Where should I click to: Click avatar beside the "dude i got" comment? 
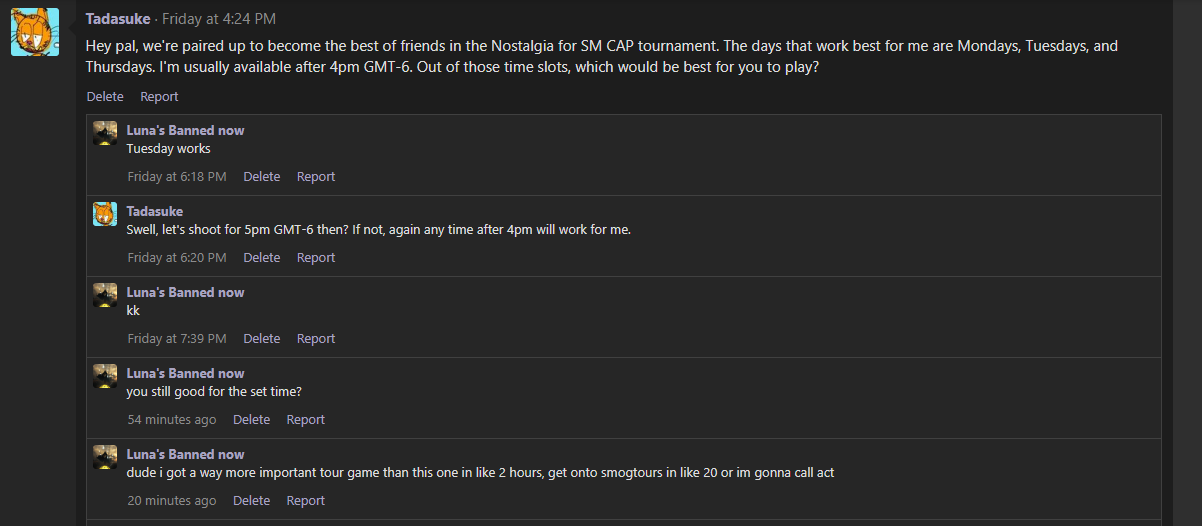[x=105, y=457]
